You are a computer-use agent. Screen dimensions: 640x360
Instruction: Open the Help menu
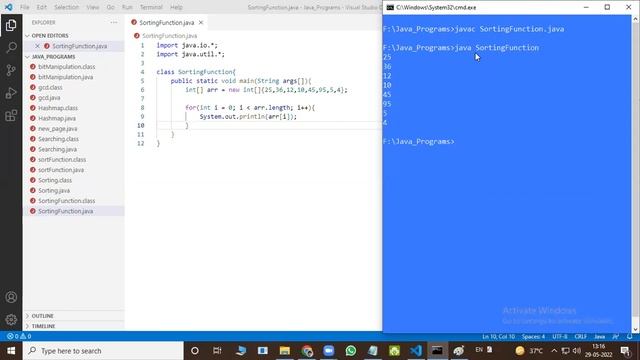176,7
